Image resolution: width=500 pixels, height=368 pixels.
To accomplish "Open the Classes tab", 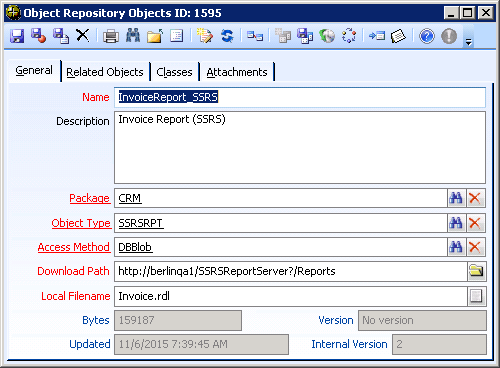I will 174,72.
